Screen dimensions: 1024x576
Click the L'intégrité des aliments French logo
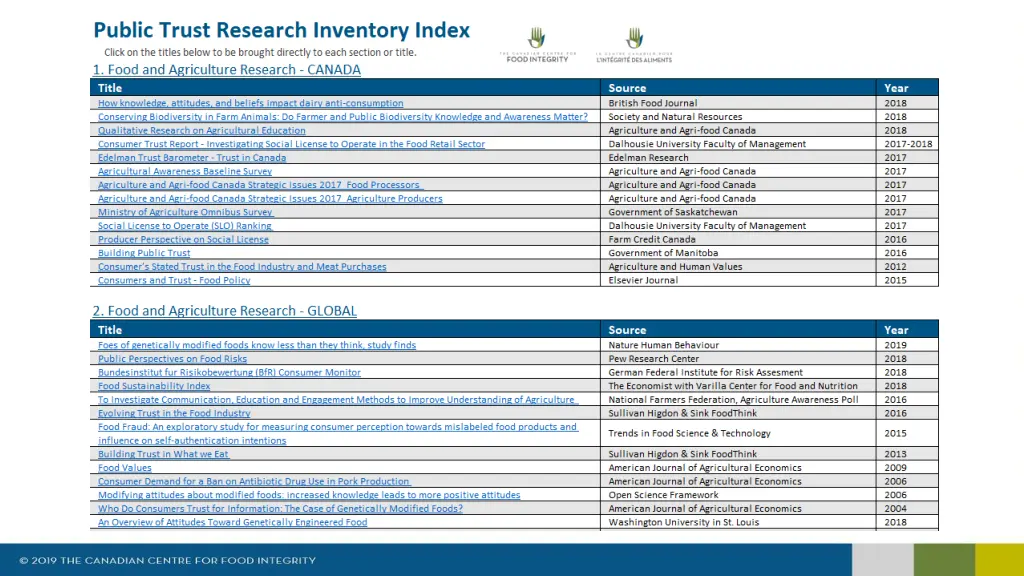633,45
